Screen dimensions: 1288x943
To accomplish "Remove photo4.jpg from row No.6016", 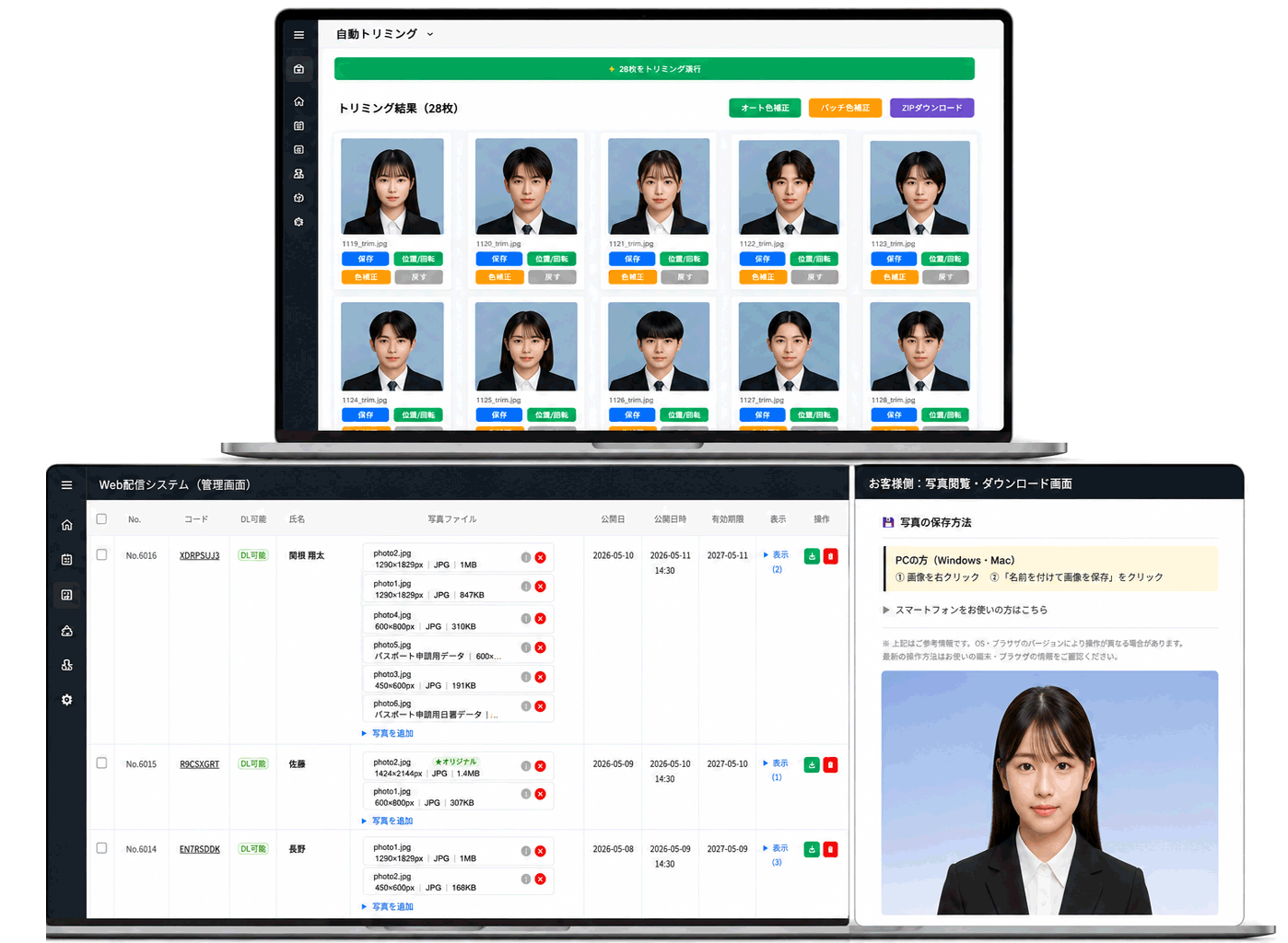I will (x=541, y=619).
